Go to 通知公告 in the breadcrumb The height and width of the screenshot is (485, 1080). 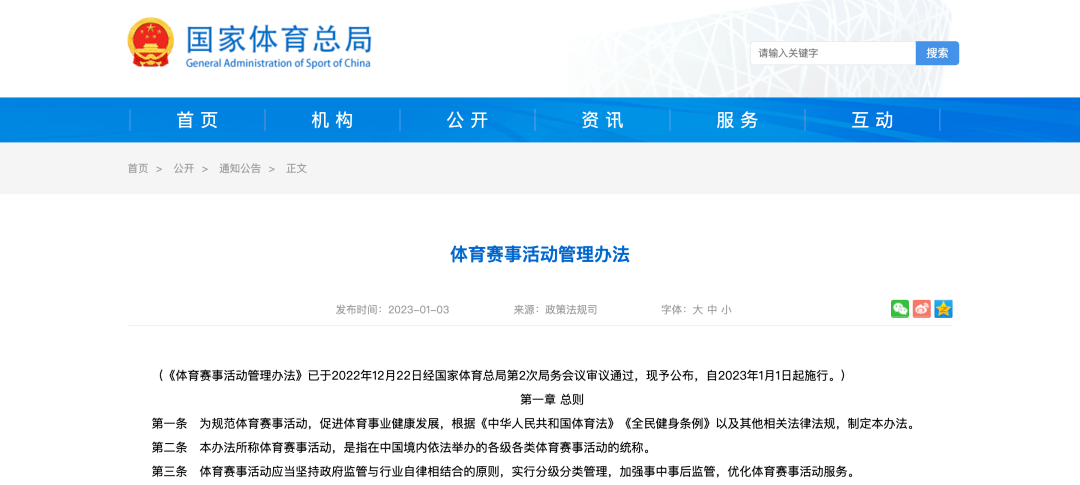click(240, 168)
